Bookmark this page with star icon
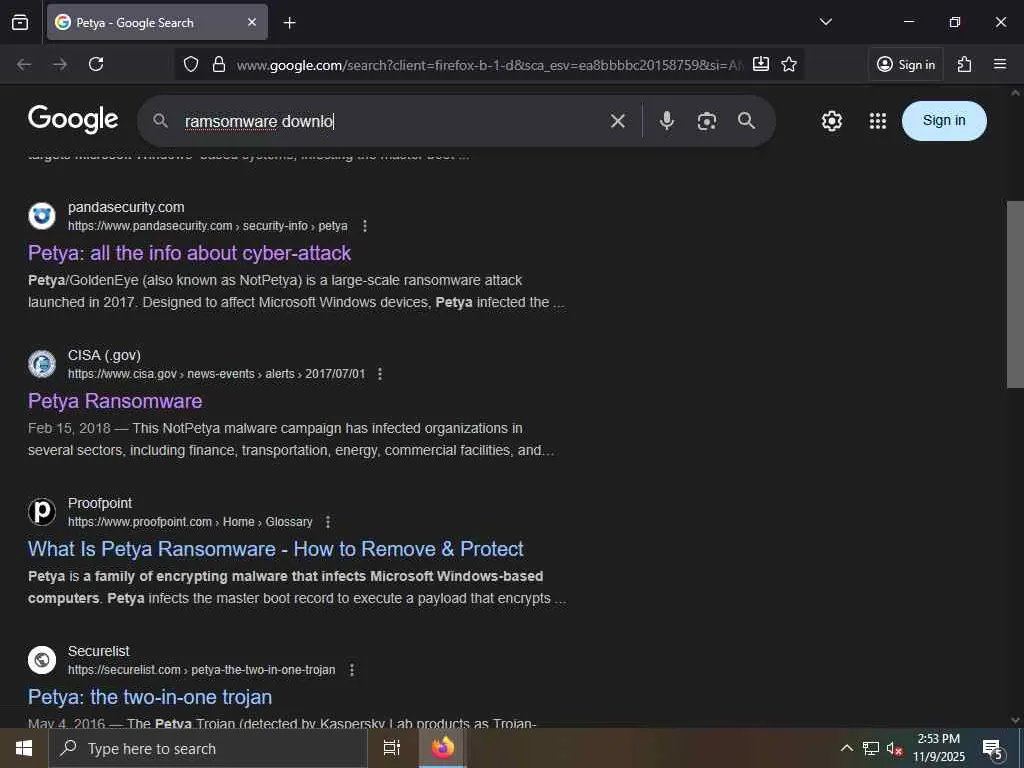The height and width of the screenshot is (768, 1024). (x=789, y=64)
